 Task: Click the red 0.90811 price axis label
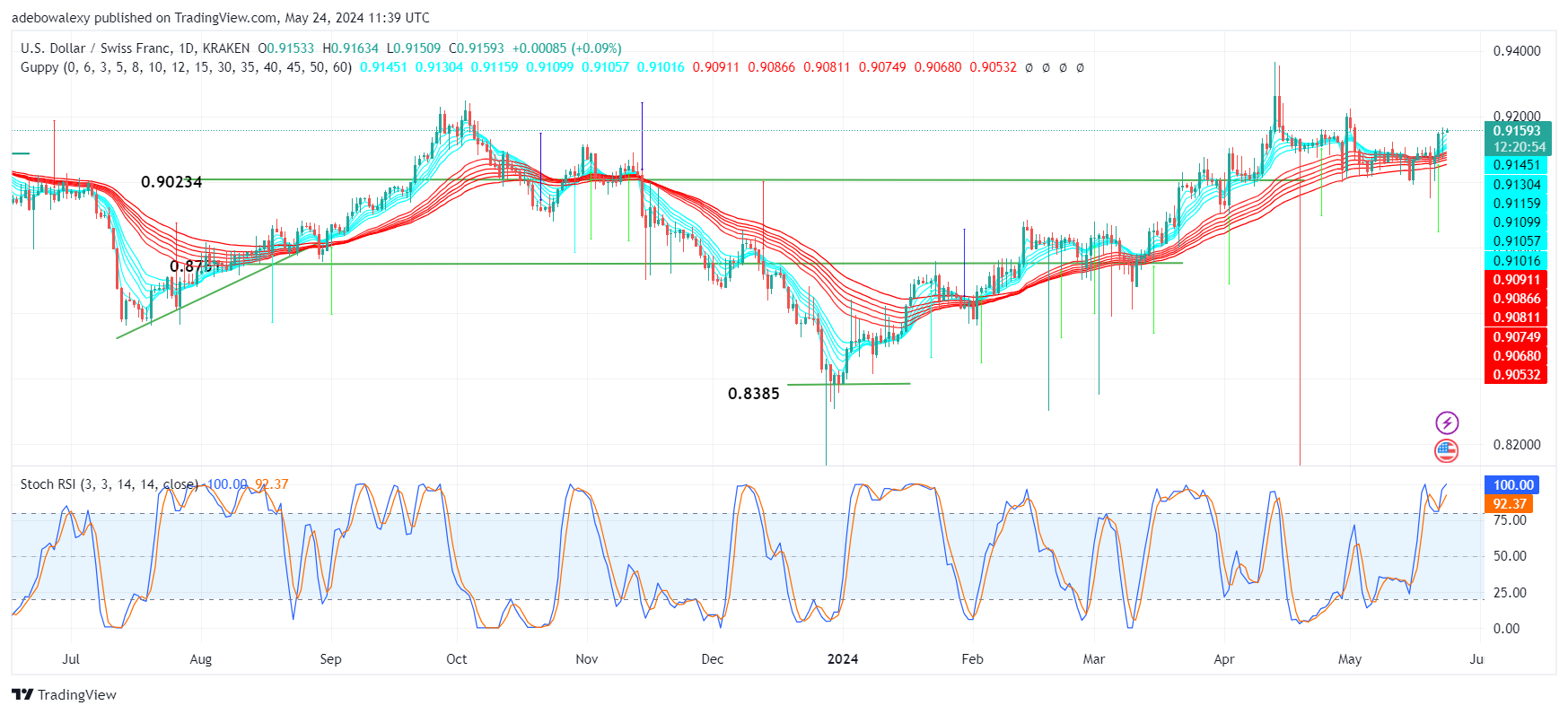(1517, 318)
